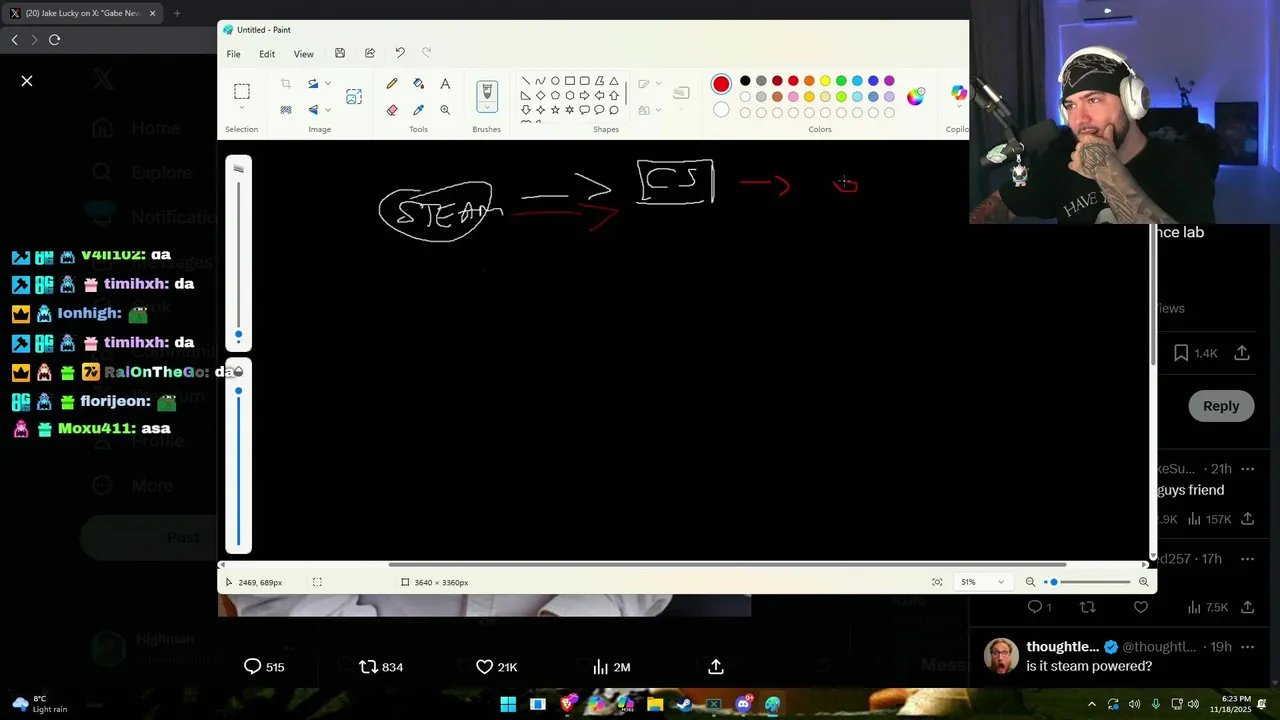The height and width of the screenshot is (720, 1280).
Task: Select the five-point Star shape
Action: (x=555, y=110)
